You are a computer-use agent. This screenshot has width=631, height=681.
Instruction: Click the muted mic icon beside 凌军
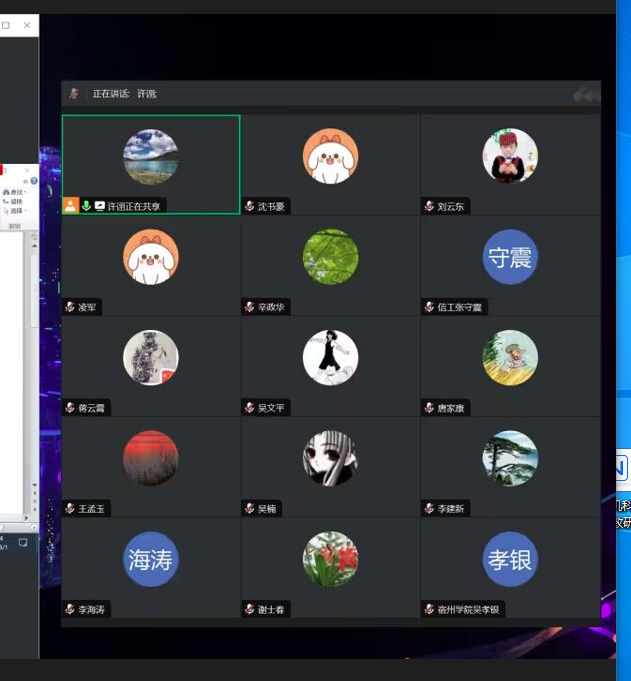70,307
